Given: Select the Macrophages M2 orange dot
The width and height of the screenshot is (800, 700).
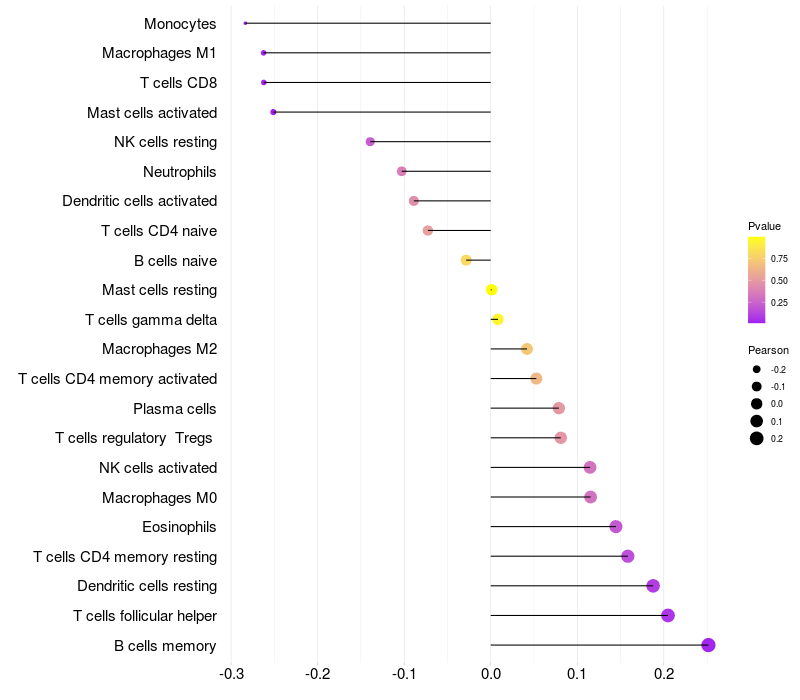Looking at the screenshot, I should [x=527, y=349].
